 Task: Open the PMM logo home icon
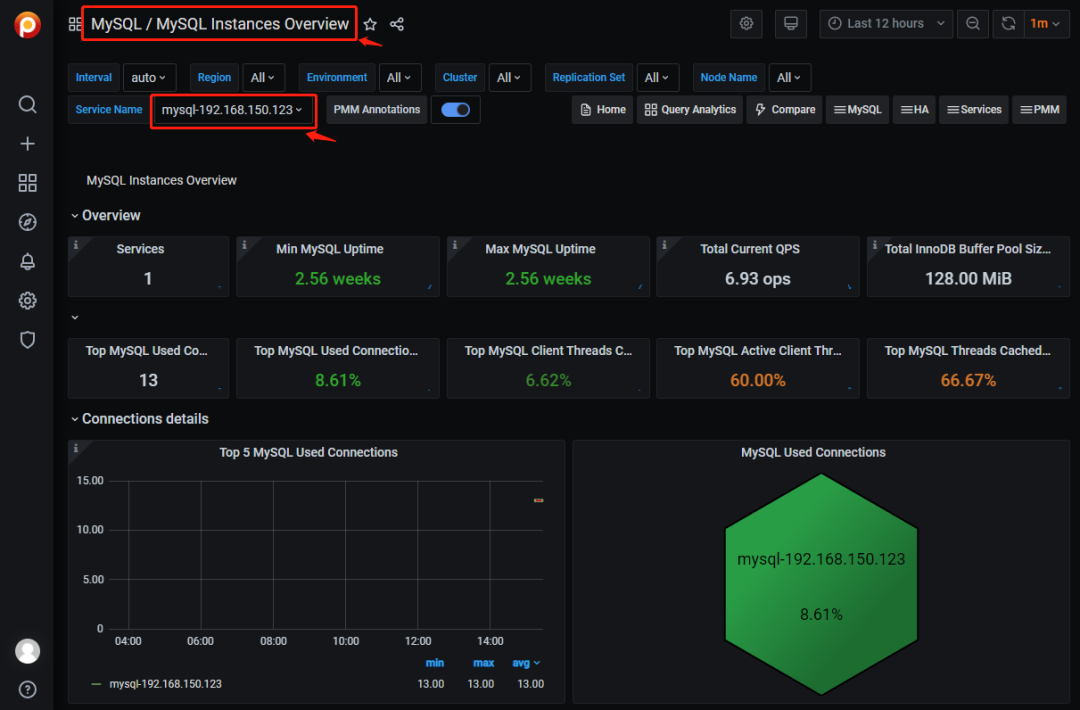click(x=28, y=25)
